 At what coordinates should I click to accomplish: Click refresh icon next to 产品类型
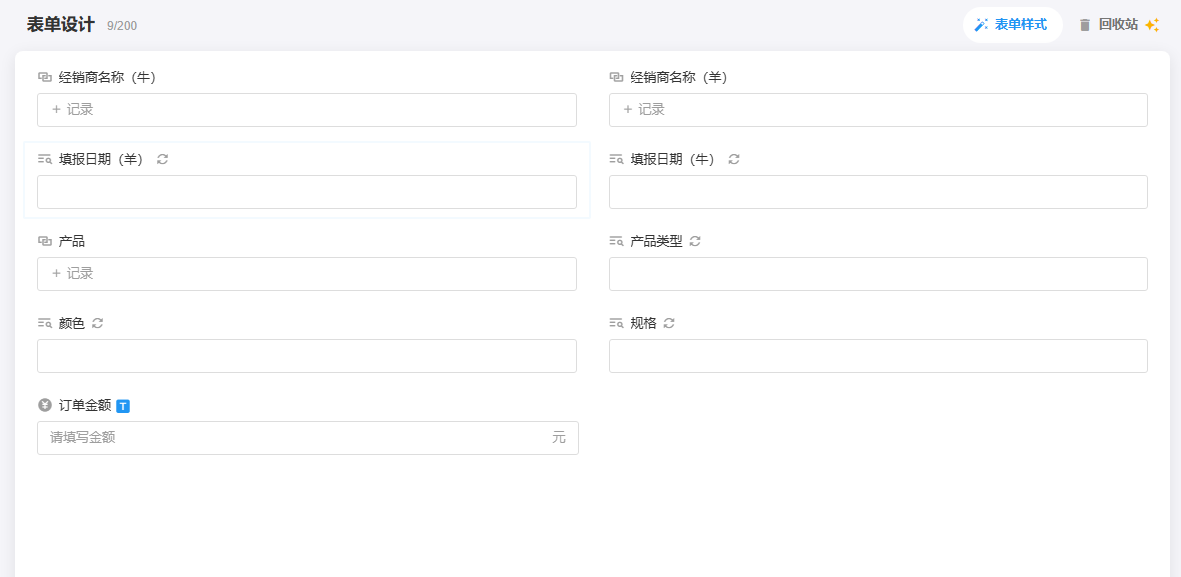pos(695,241)
